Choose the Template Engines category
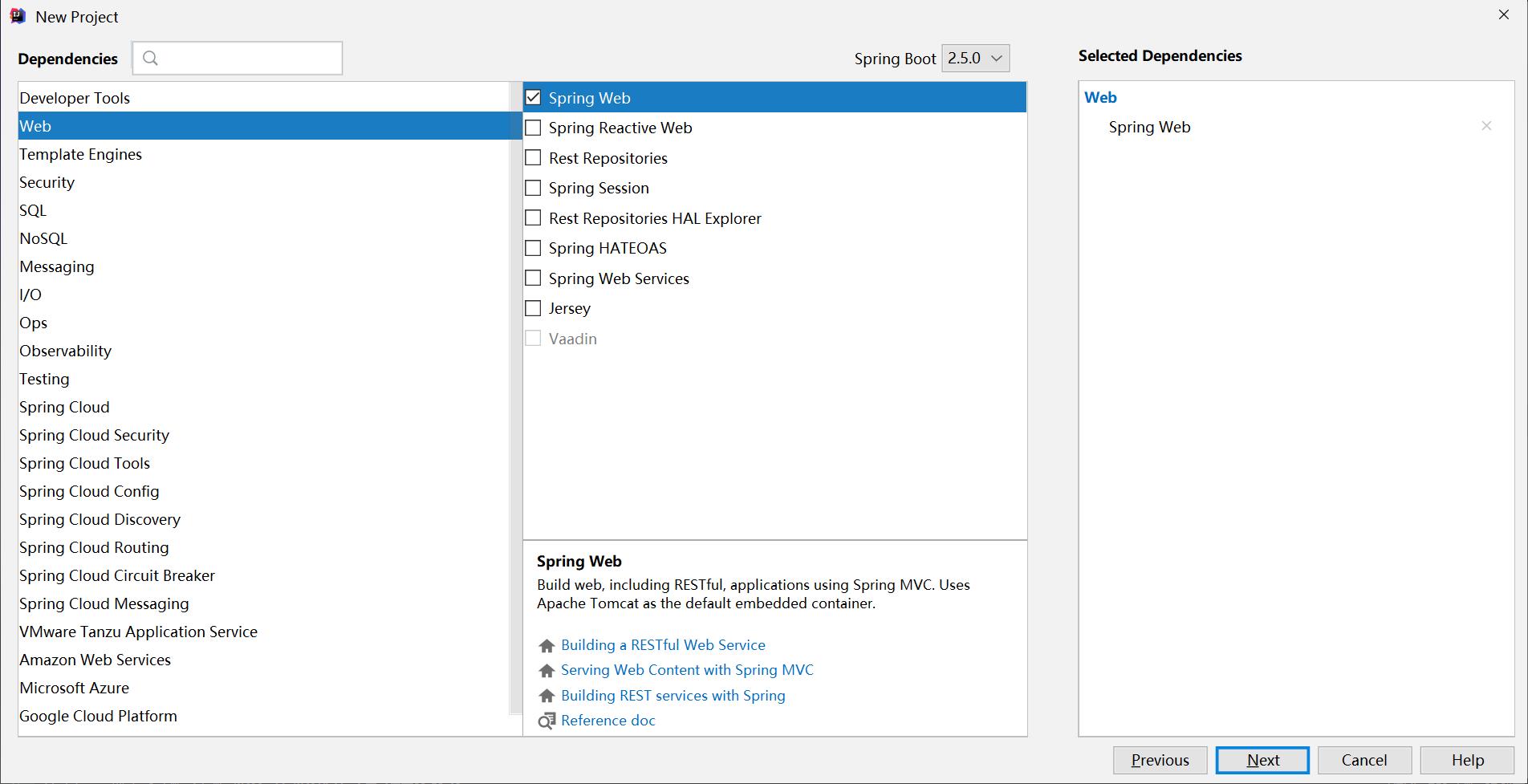The height and width of the screenshot is (784, 1528). (x=264, y=154)
